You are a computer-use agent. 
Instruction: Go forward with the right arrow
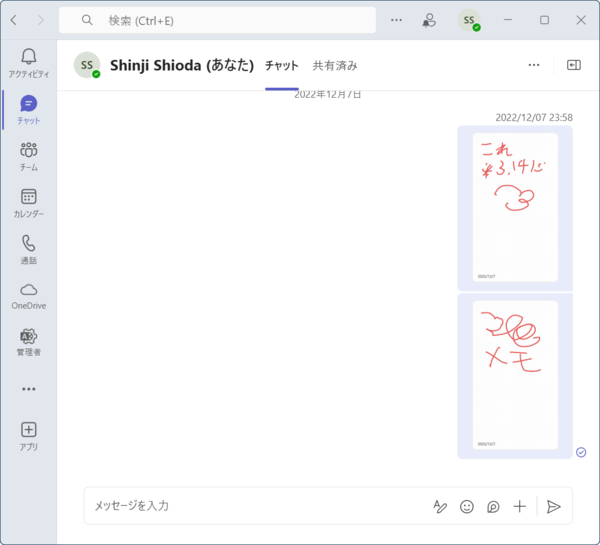tap(41, 20)
